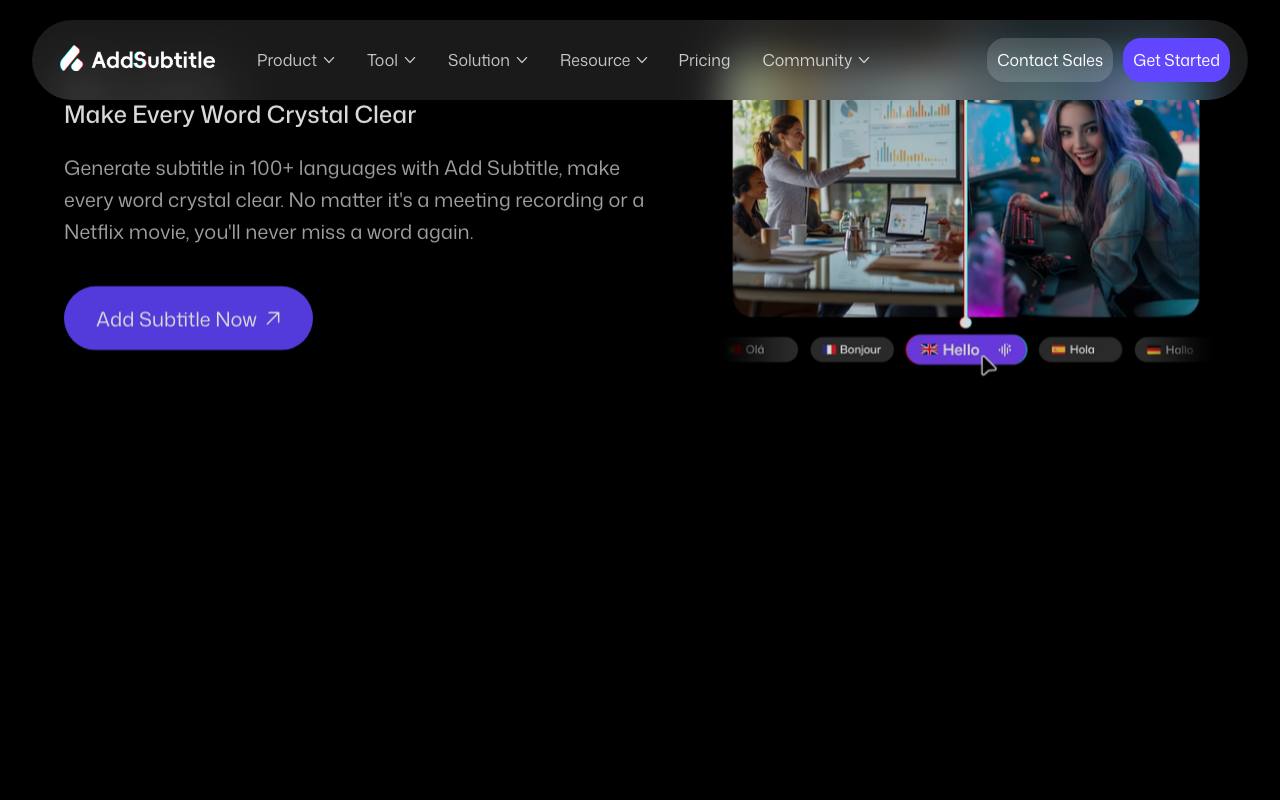The image size is (1280, 800).
Task: Open the Product dropdown menu
Action: click(295, 60)
